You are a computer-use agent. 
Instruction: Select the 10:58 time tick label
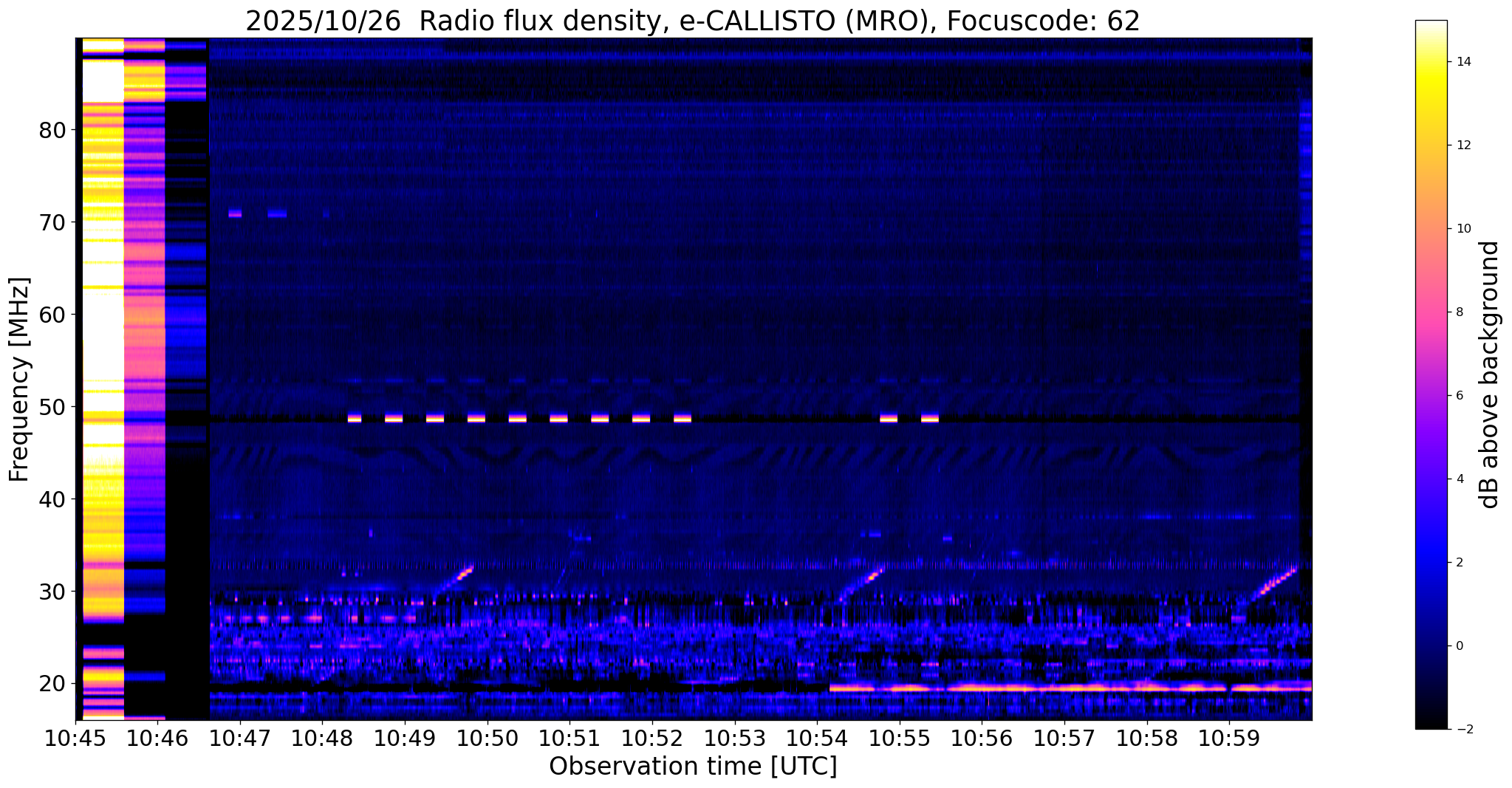[x=1147, y=739]
